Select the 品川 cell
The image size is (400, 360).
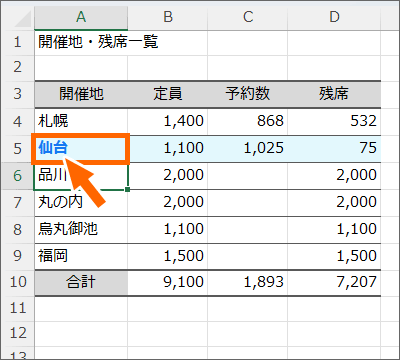[81, 176]
